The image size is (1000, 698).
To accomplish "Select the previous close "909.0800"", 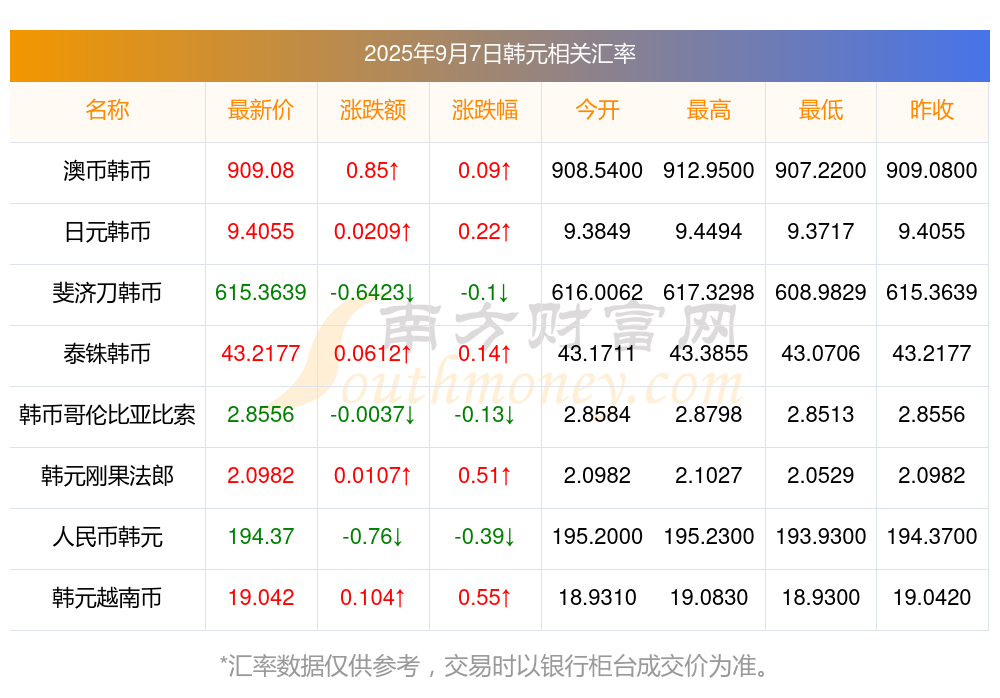I will (932, 170).
